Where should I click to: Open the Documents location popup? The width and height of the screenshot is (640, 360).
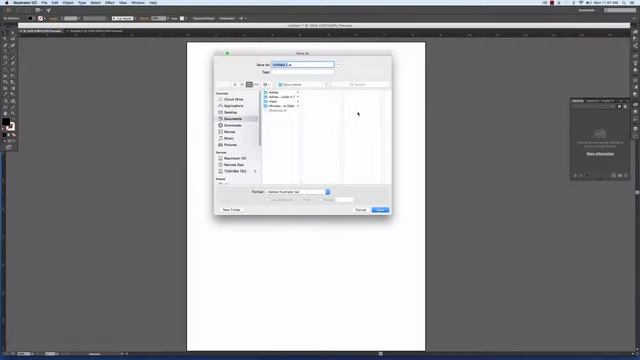click(x=302, y=84)
